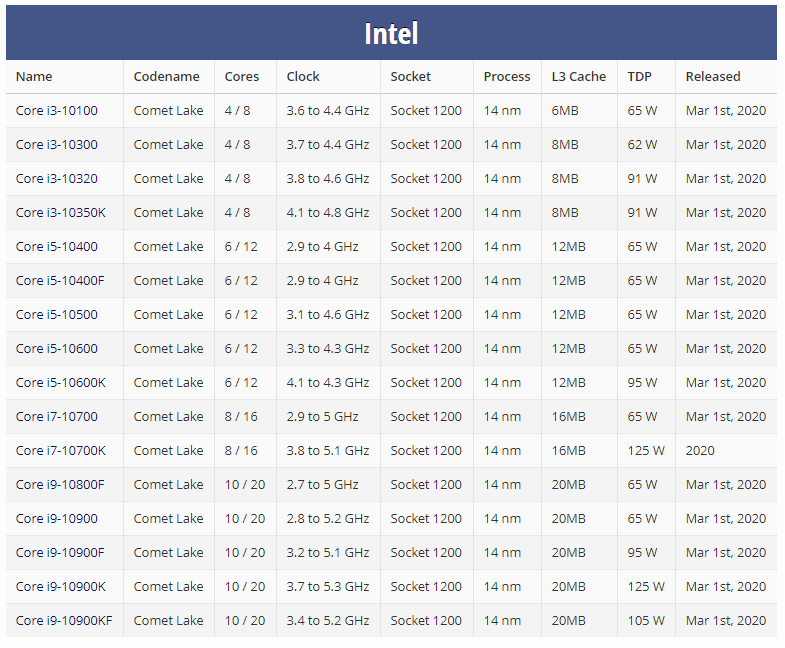This screenshot has height=648, width=785.
Task: Click the Intel table title
Action: click(x=391, y=34)
